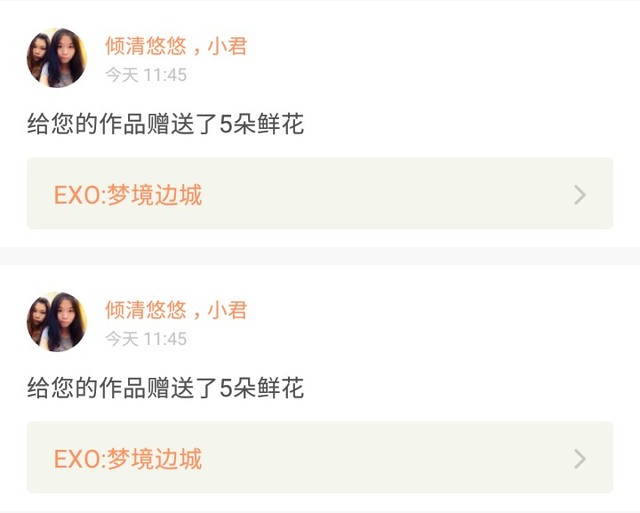Click 鲜花 in the first flower gift message
This screenshot has width=640, height=513.
click(281, 124)
